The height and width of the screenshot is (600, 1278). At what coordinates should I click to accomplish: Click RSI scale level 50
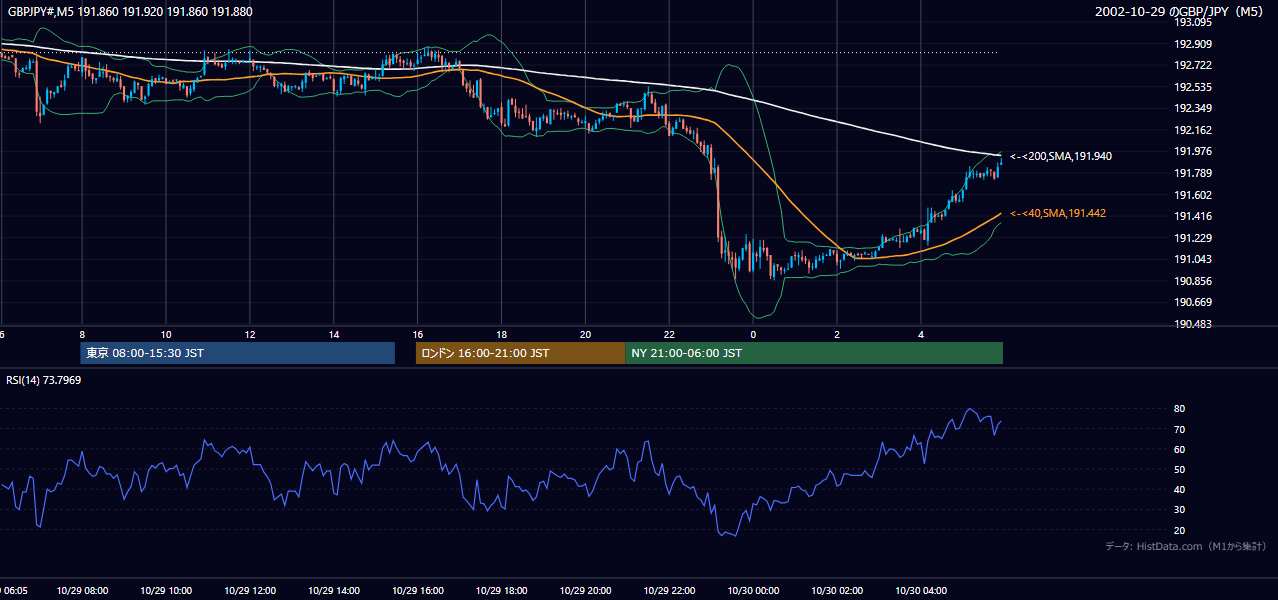click(x=1179, y=469)
